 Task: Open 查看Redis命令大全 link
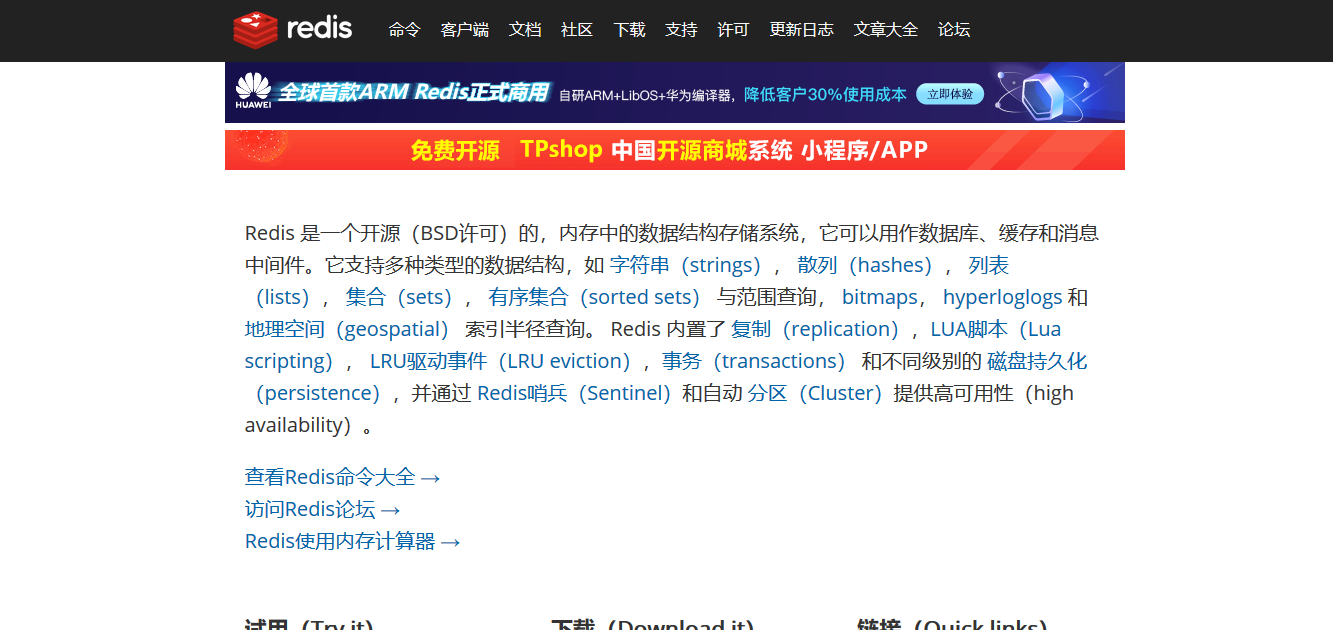343,477
